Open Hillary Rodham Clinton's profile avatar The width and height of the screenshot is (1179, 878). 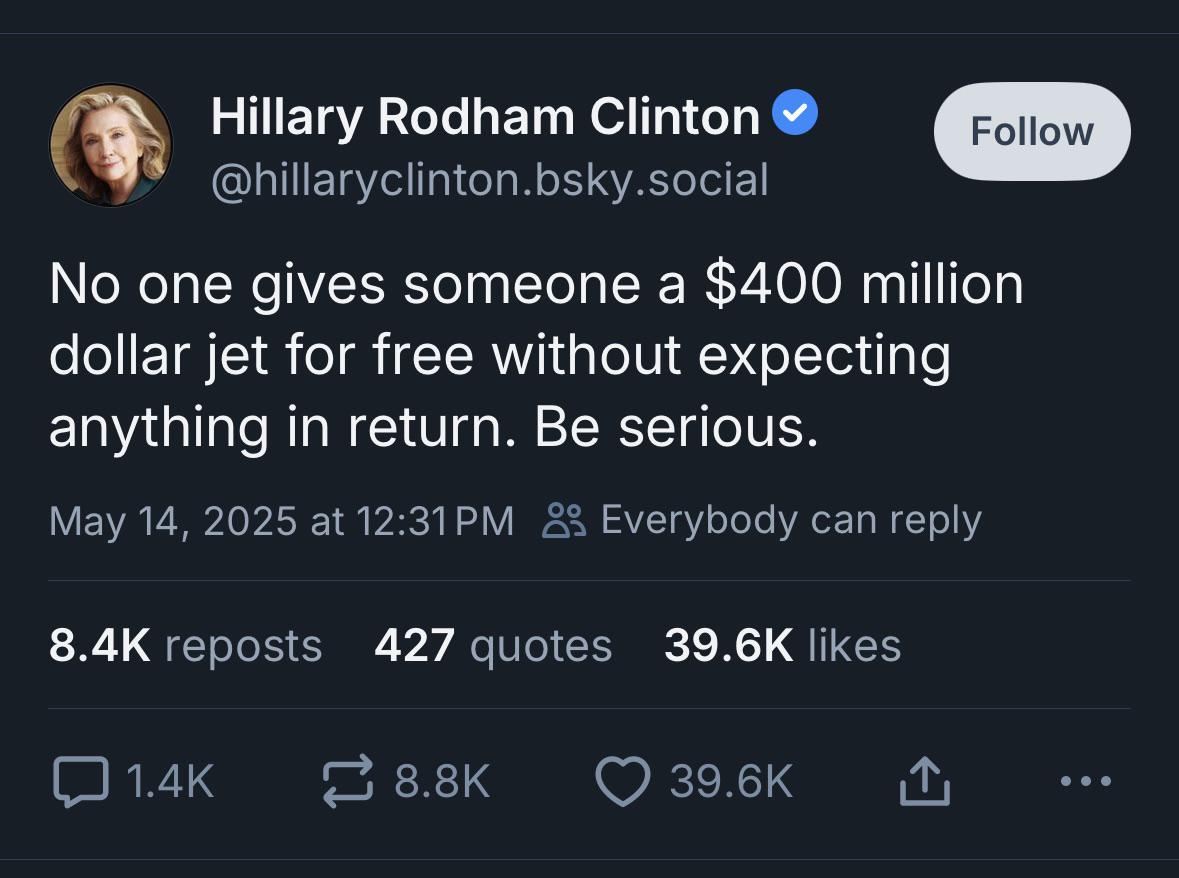pyautogui.click(x=111, y=145)
